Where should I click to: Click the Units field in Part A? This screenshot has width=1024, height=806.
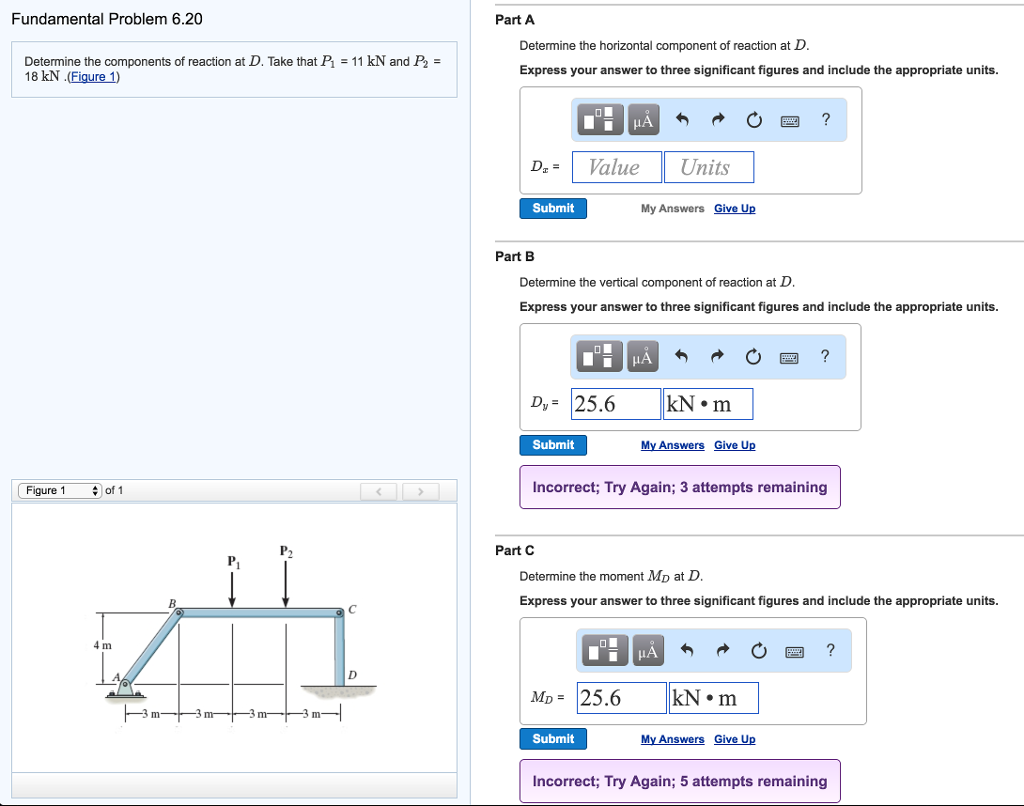[709, 166]
